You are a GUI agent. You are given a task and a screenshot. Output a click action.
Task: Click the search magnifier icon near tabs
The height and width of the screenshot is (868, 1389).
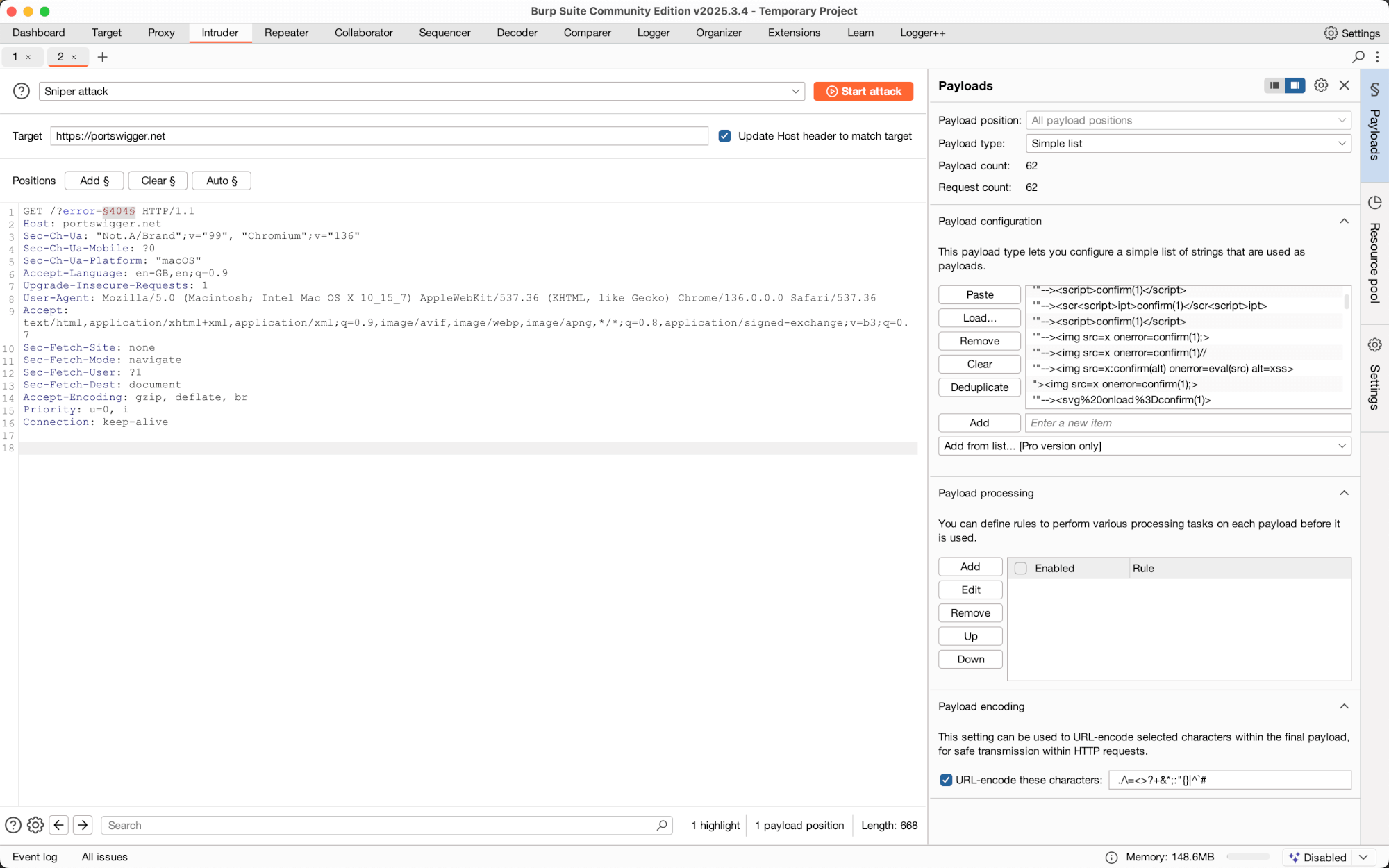(1358, 57)
